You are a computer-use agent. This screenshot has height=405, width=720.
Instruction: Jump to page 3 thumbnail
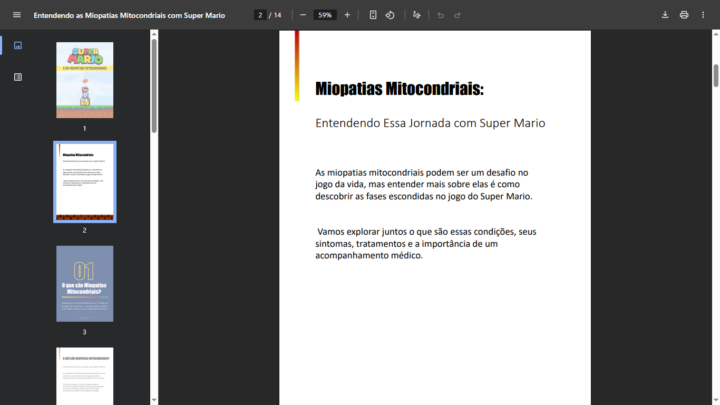coord(84,283)
